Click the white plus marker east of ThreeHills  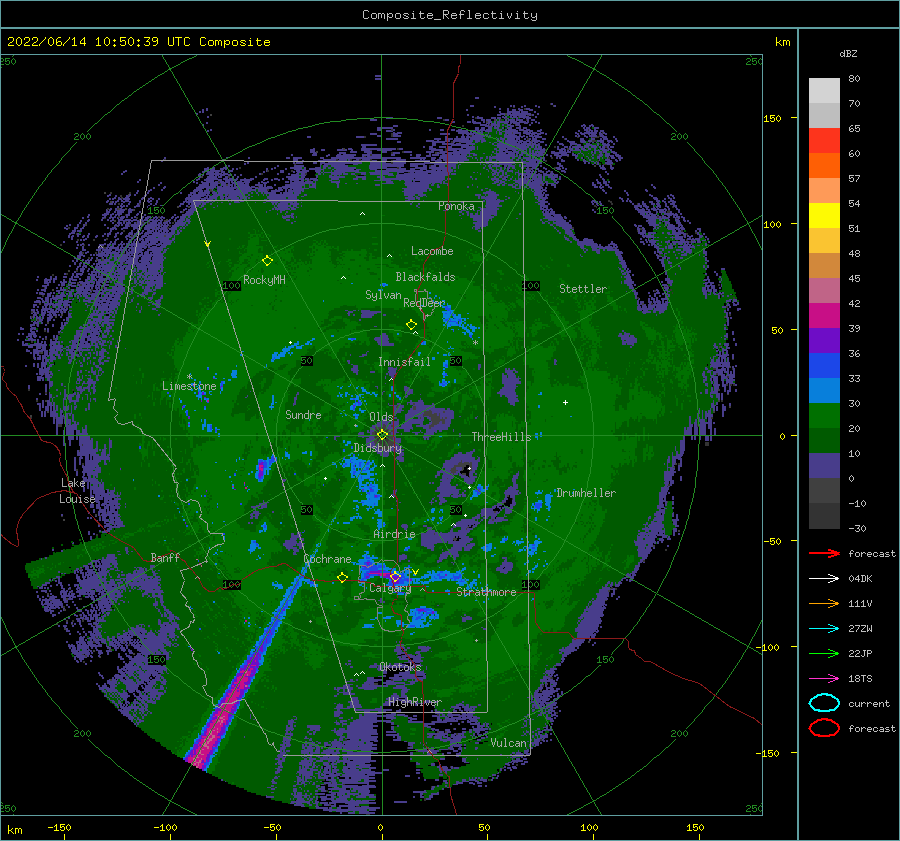coord(565,402)
